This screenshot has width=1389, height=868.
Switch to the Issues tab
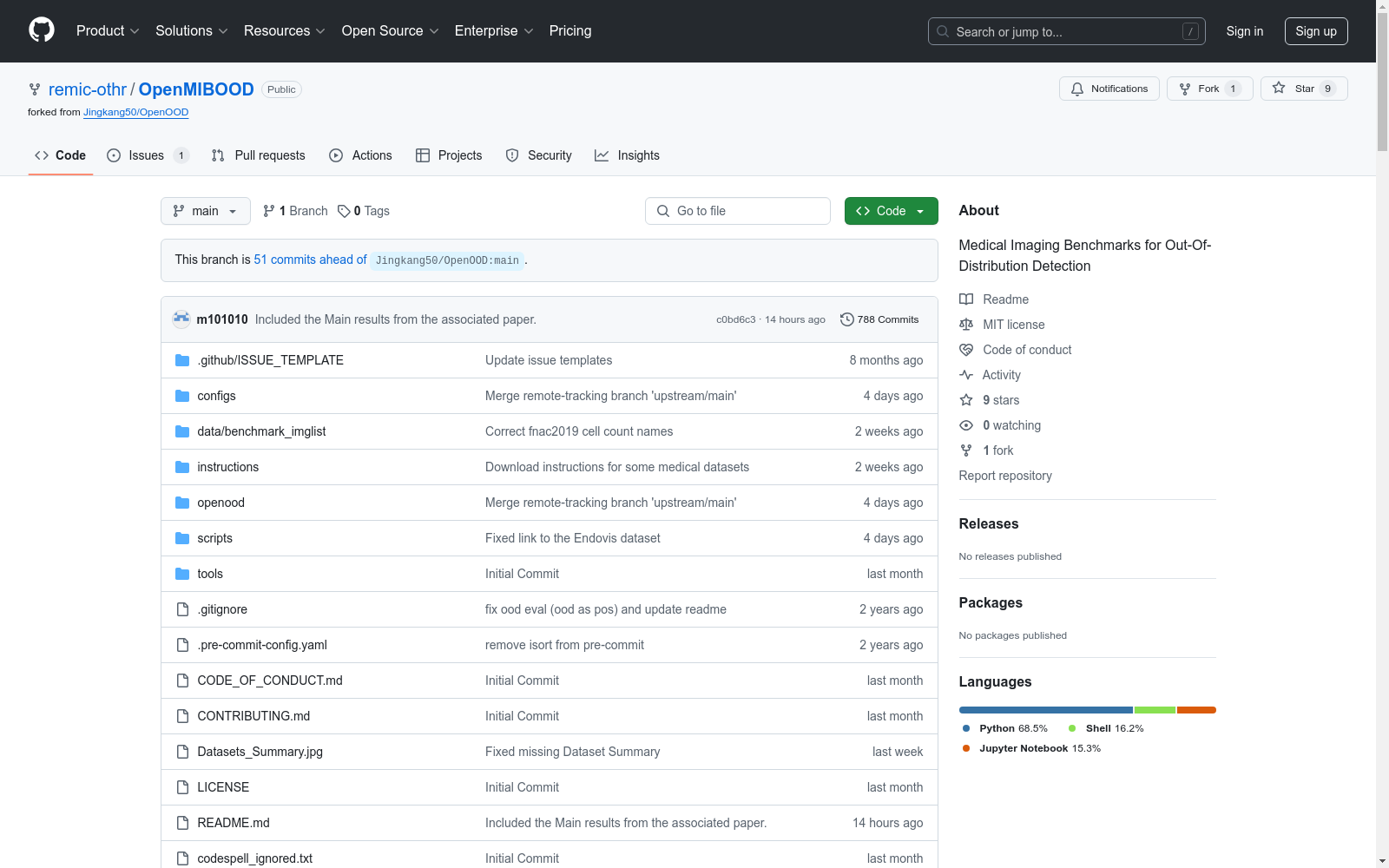[148, 155]
